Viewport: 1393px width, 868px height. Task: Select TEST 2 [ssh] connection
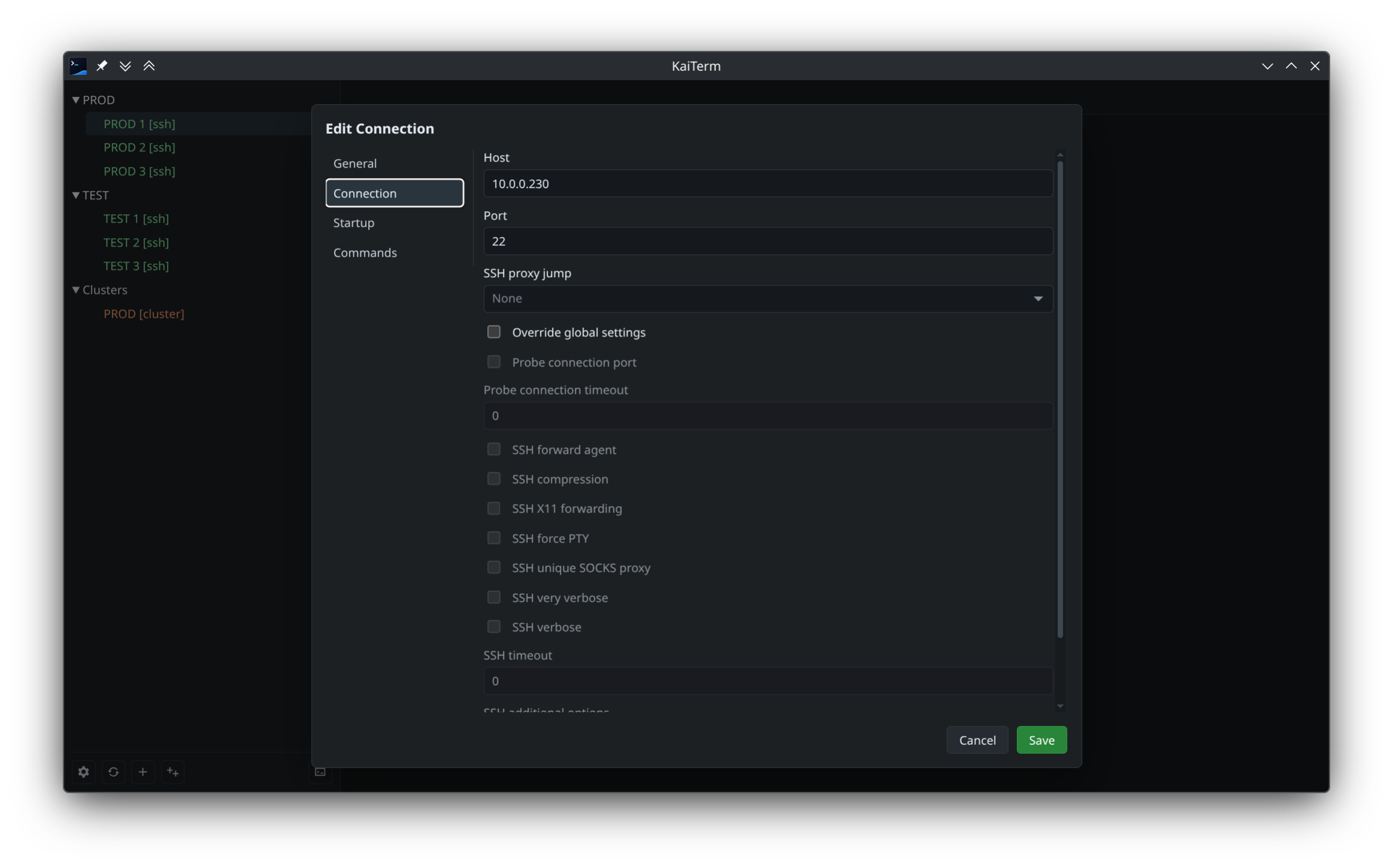coord(136,242)
